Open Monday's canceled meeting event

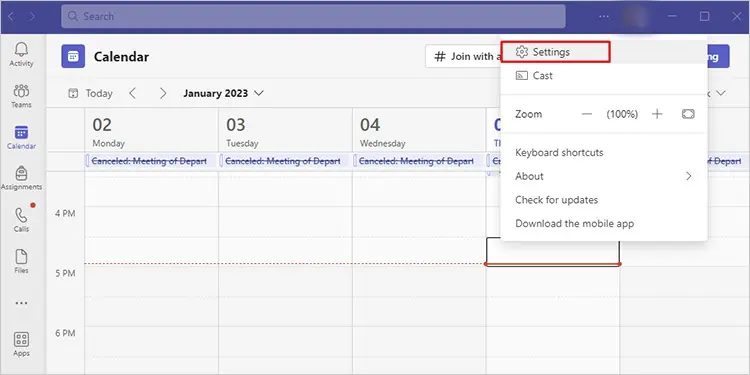[151, 161]
